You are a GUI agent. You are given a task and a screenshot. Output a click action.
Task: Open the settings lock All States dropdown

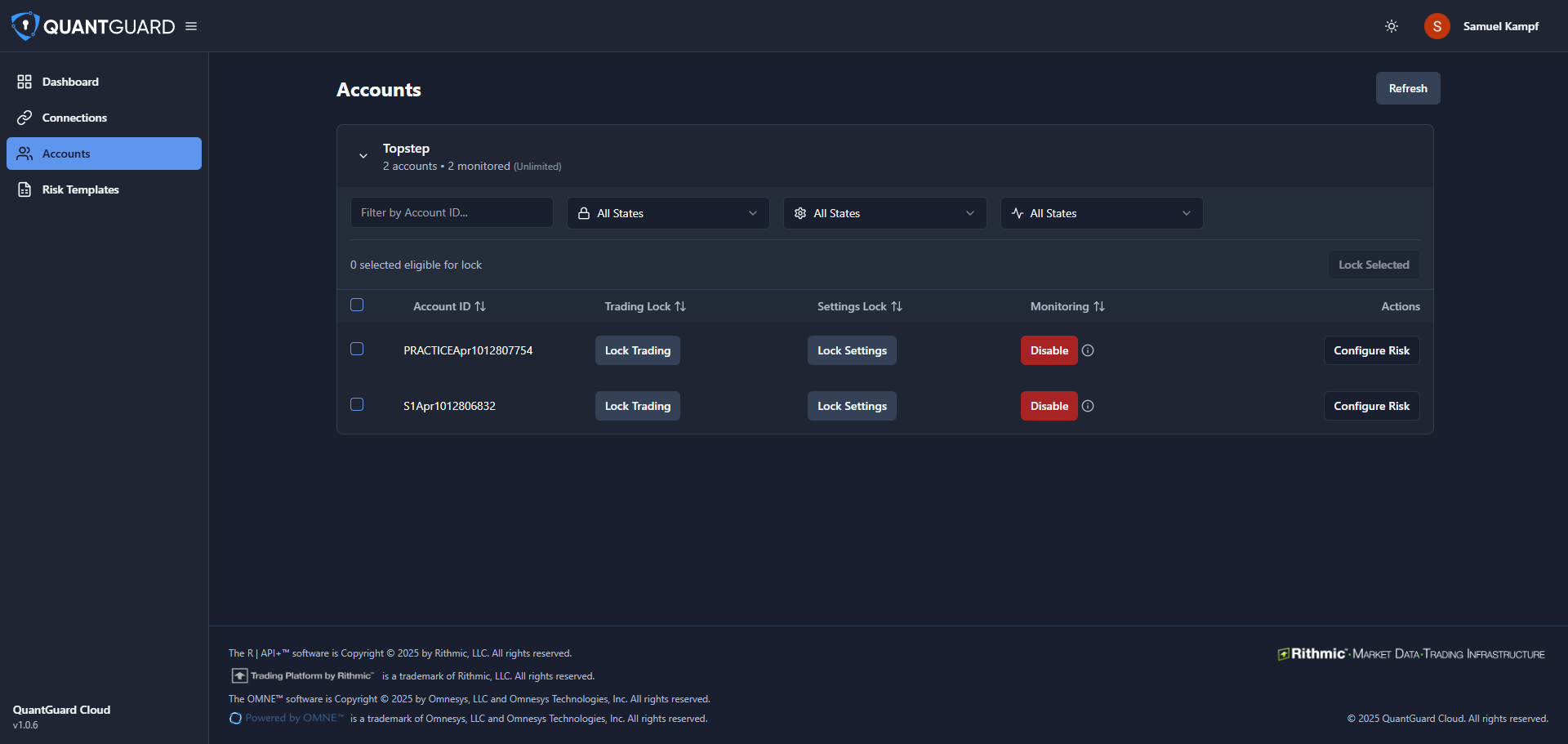click(x=884, y=213)
